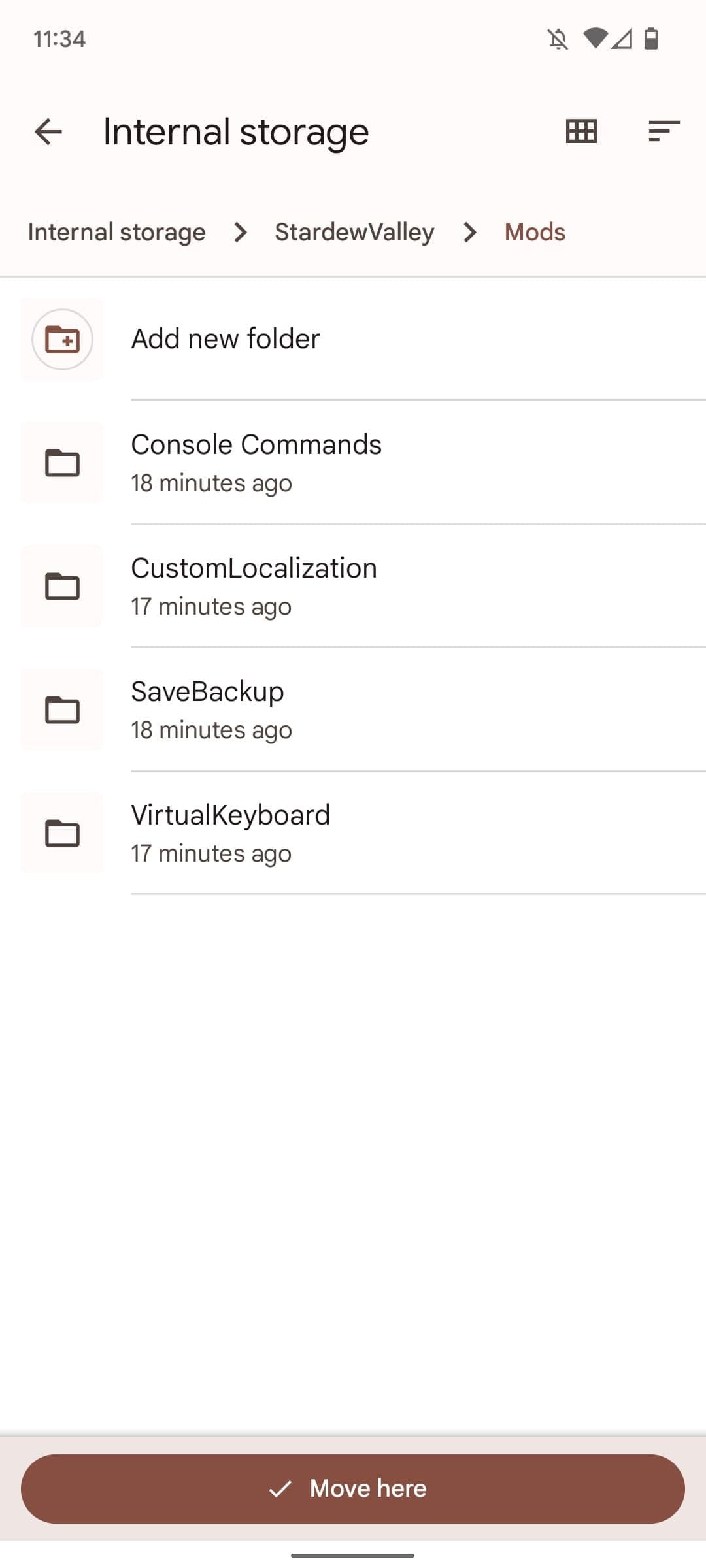Tap the VirtualKeyboard folder icon
Image resolution: width=706 pixels, height=1568 pixels.
pyautogui.click(x=62, y=833)
